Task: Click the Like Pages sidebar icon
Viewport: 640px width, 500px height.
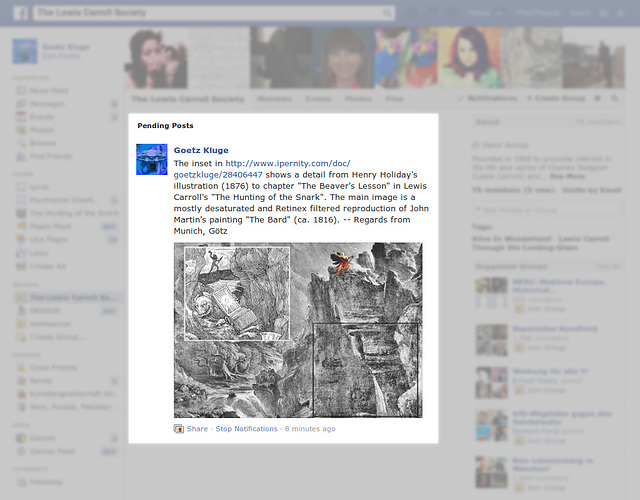Action: click(21, 239)
